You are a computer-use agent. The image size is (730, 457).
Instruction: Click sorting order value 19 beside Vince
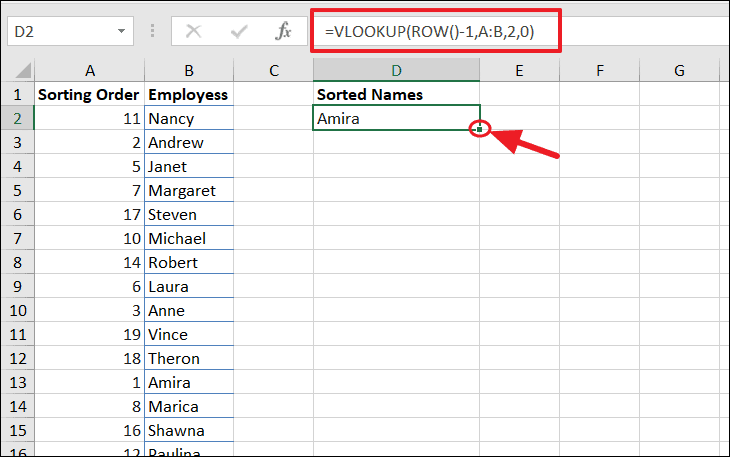89,335
